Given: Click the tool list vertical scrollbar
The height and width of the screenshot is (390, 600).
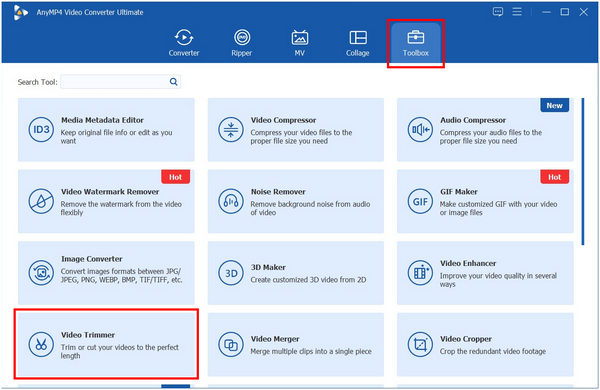Looking at the screenshot, I should click(583, 171).
